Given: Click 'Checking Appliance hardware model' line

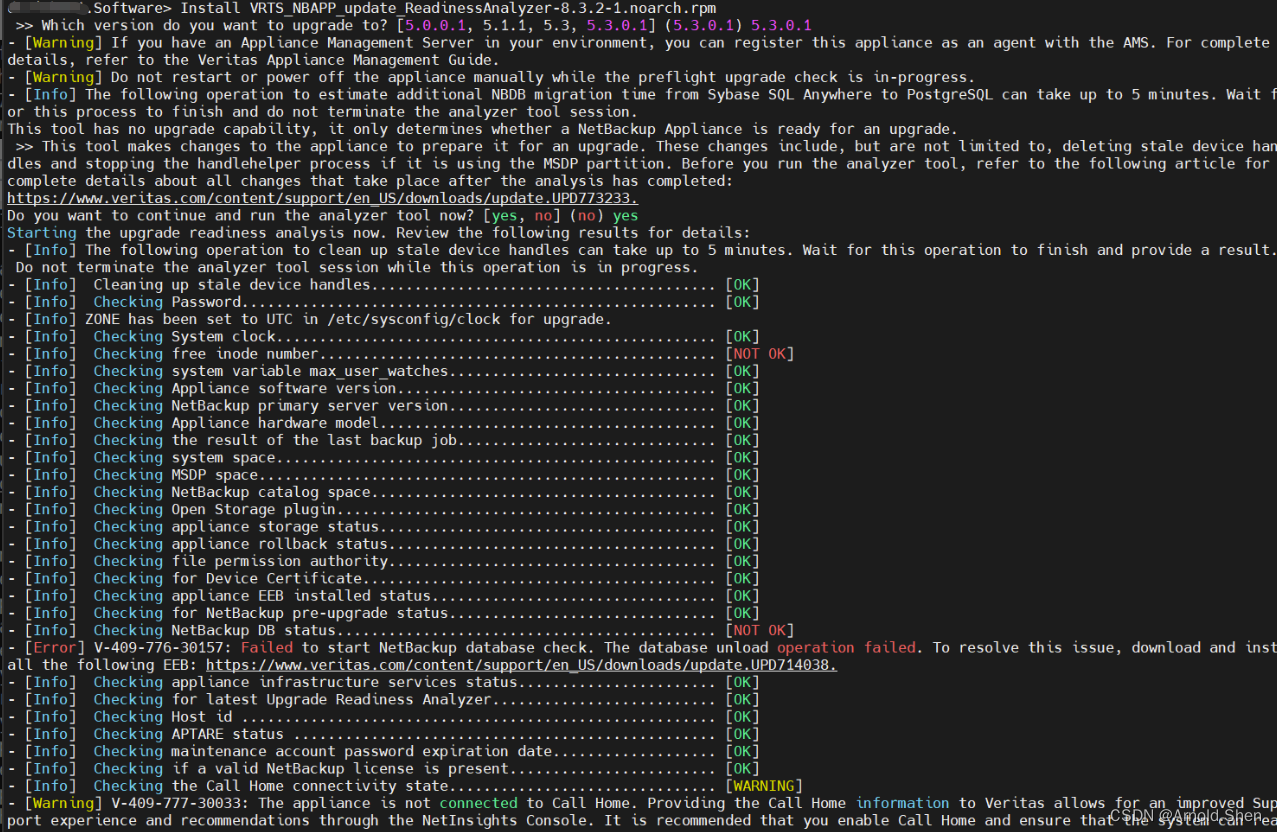Looking at the screenshot, I should click(x=384, y=423).
